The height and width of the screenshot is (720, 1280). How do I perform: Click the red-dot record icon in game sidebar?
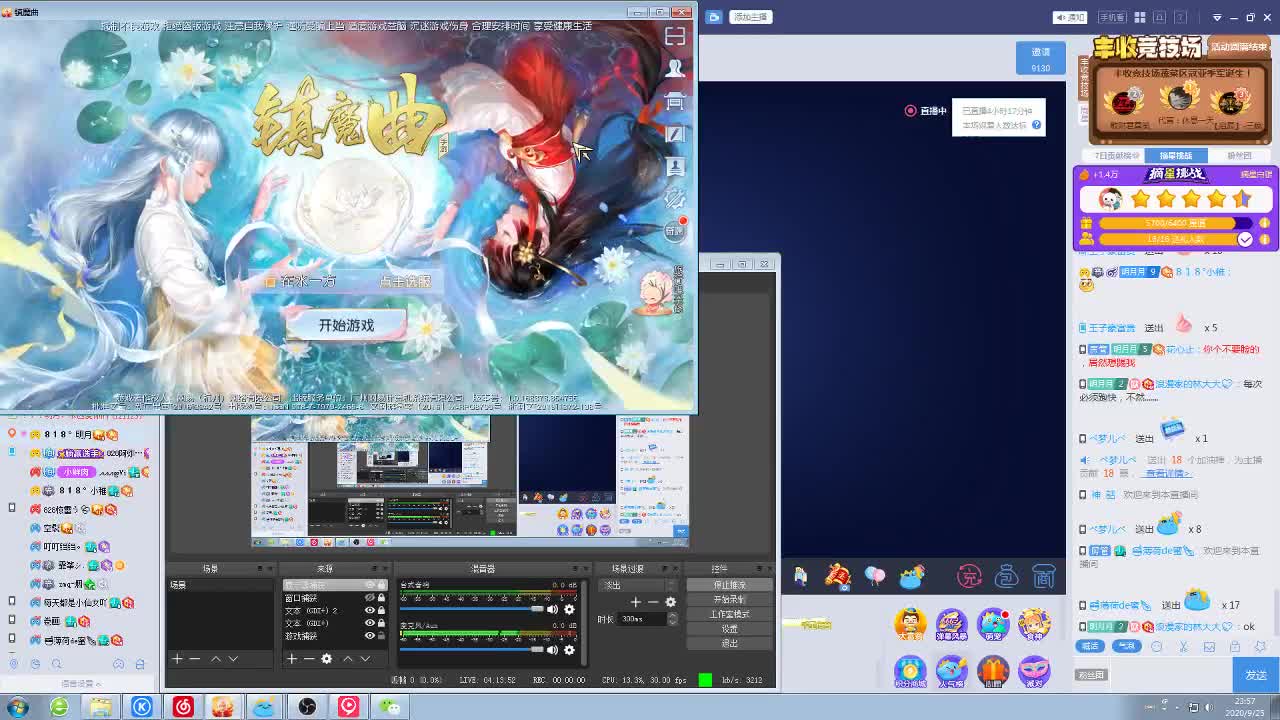676,229
